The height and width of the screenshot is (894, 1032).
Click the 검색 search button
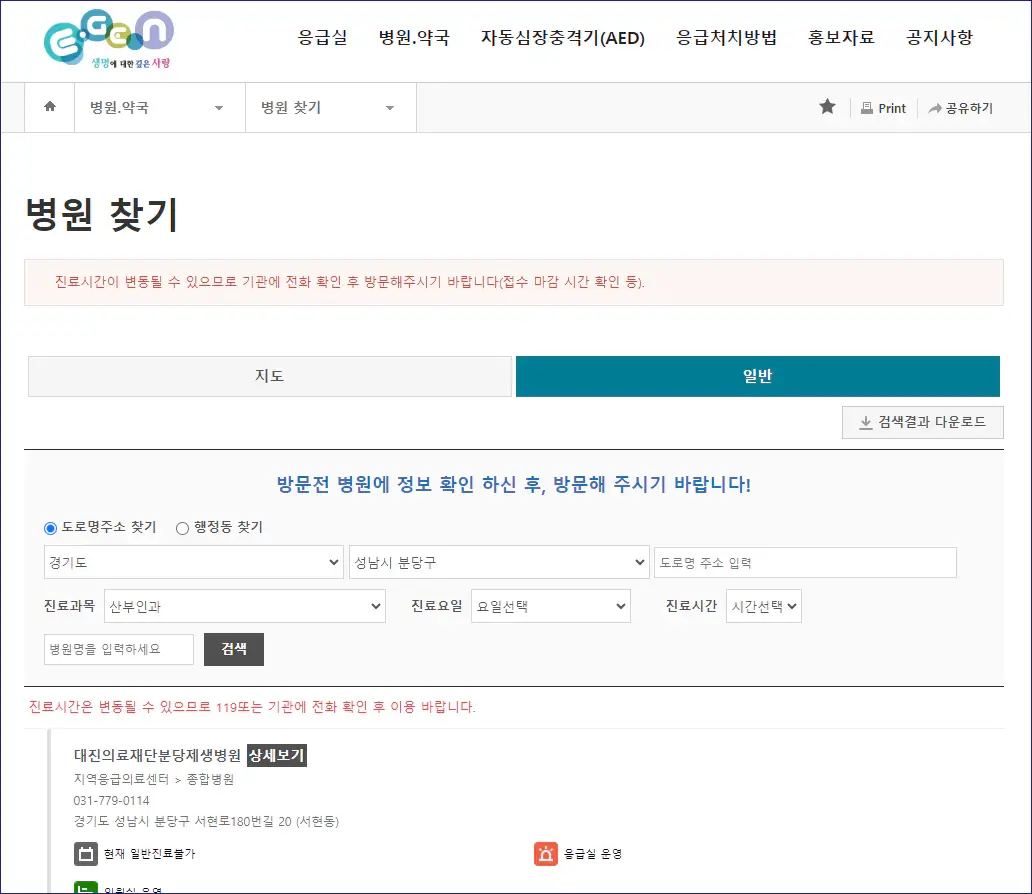point(233,649)
